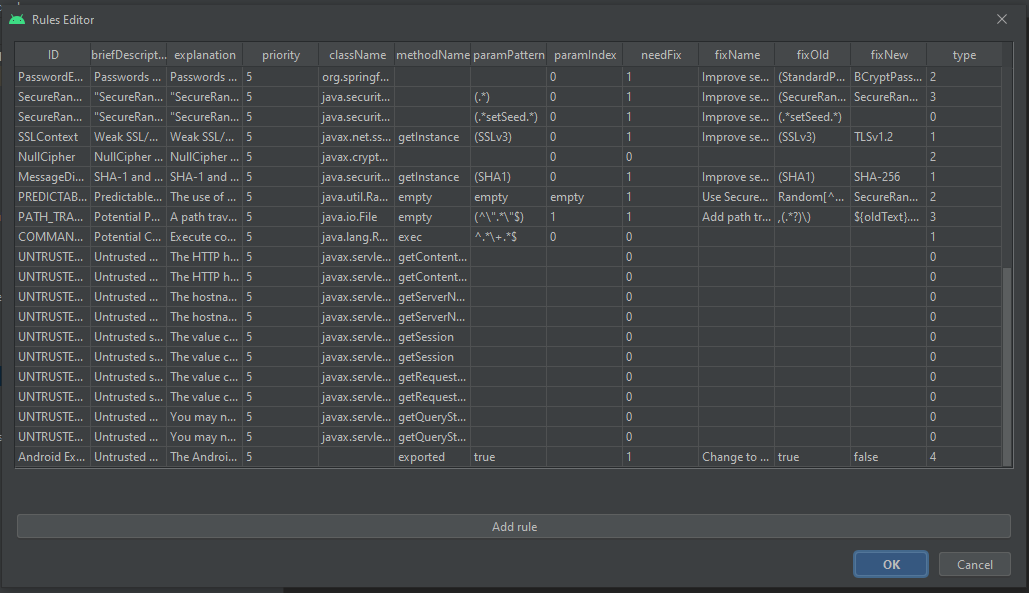The width and height of the screenshot is (1029, 593).
Task: Click the 'A path trav...' explanation cell
Action: point(205,216)
